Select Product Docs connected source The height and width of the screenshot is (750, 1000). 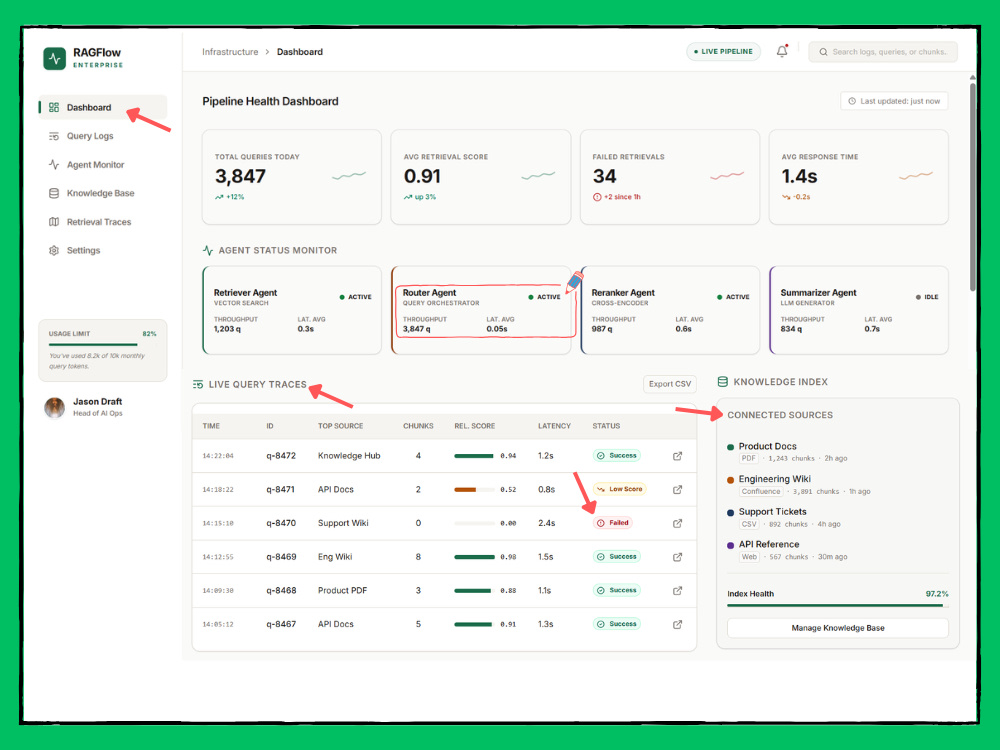pos(837,452)
